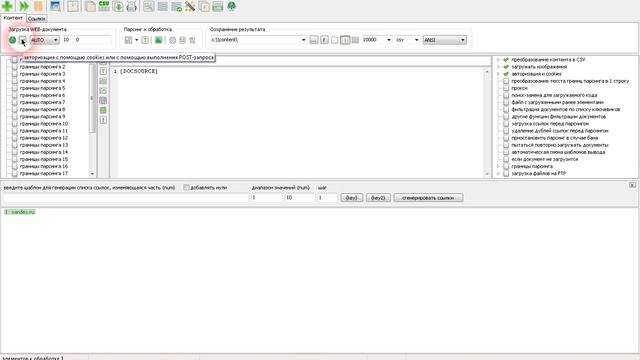Toggle checkbox границы парсинга 14
The image size is (640, 360).
[15, 152]
